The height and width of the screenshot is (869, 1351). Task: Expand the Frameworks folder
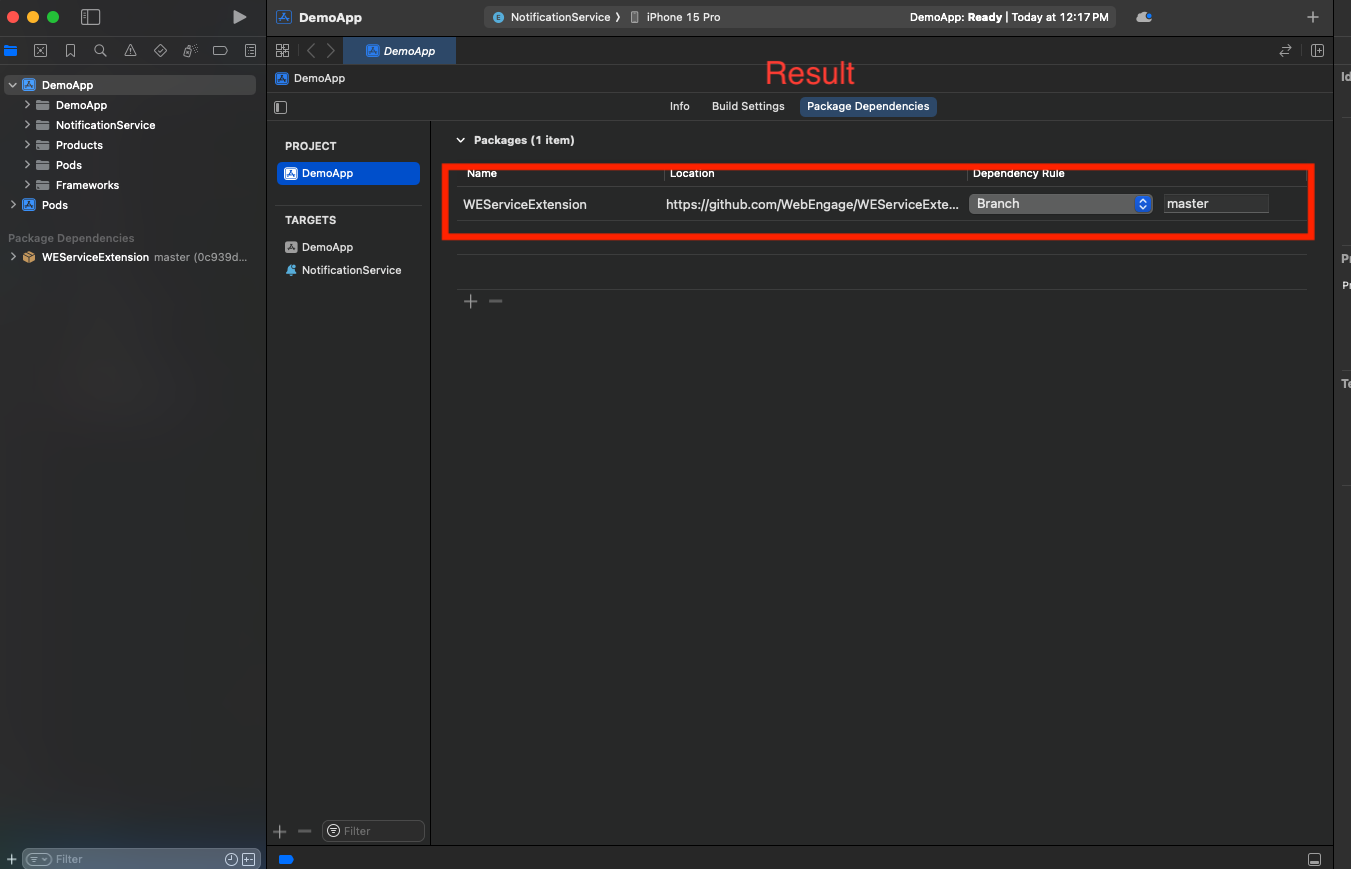tap(28, 185)
